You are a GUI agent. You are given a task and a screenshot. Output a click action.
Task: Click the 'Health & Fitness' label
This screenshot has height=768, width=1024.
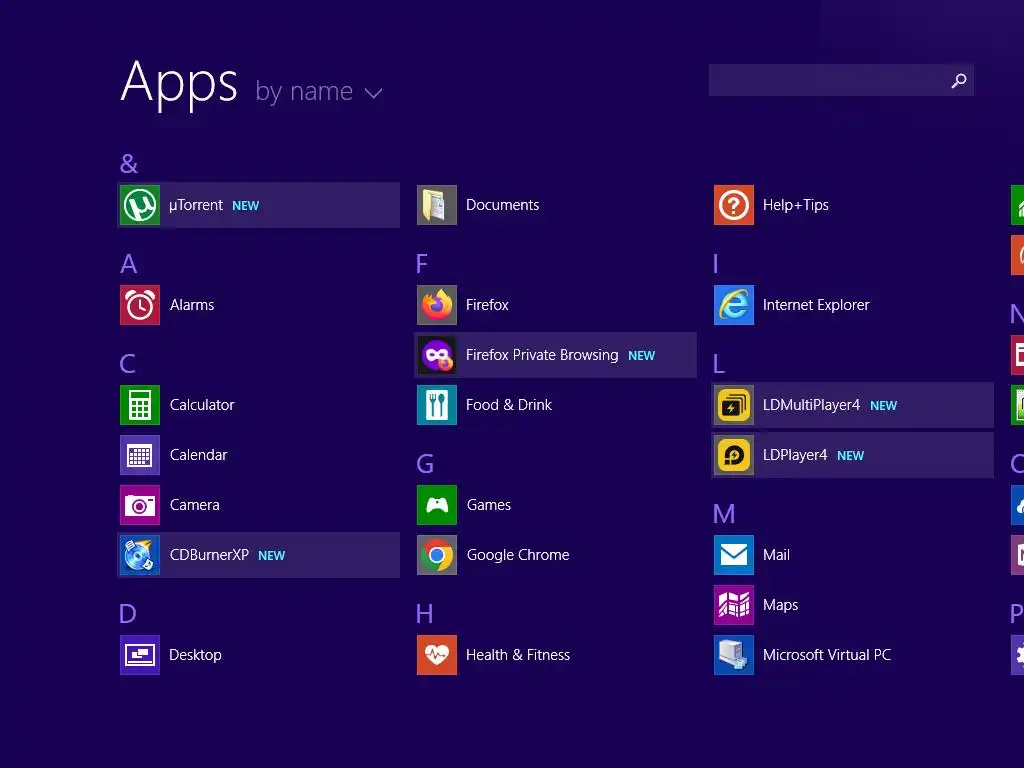(x=518, y=655)
